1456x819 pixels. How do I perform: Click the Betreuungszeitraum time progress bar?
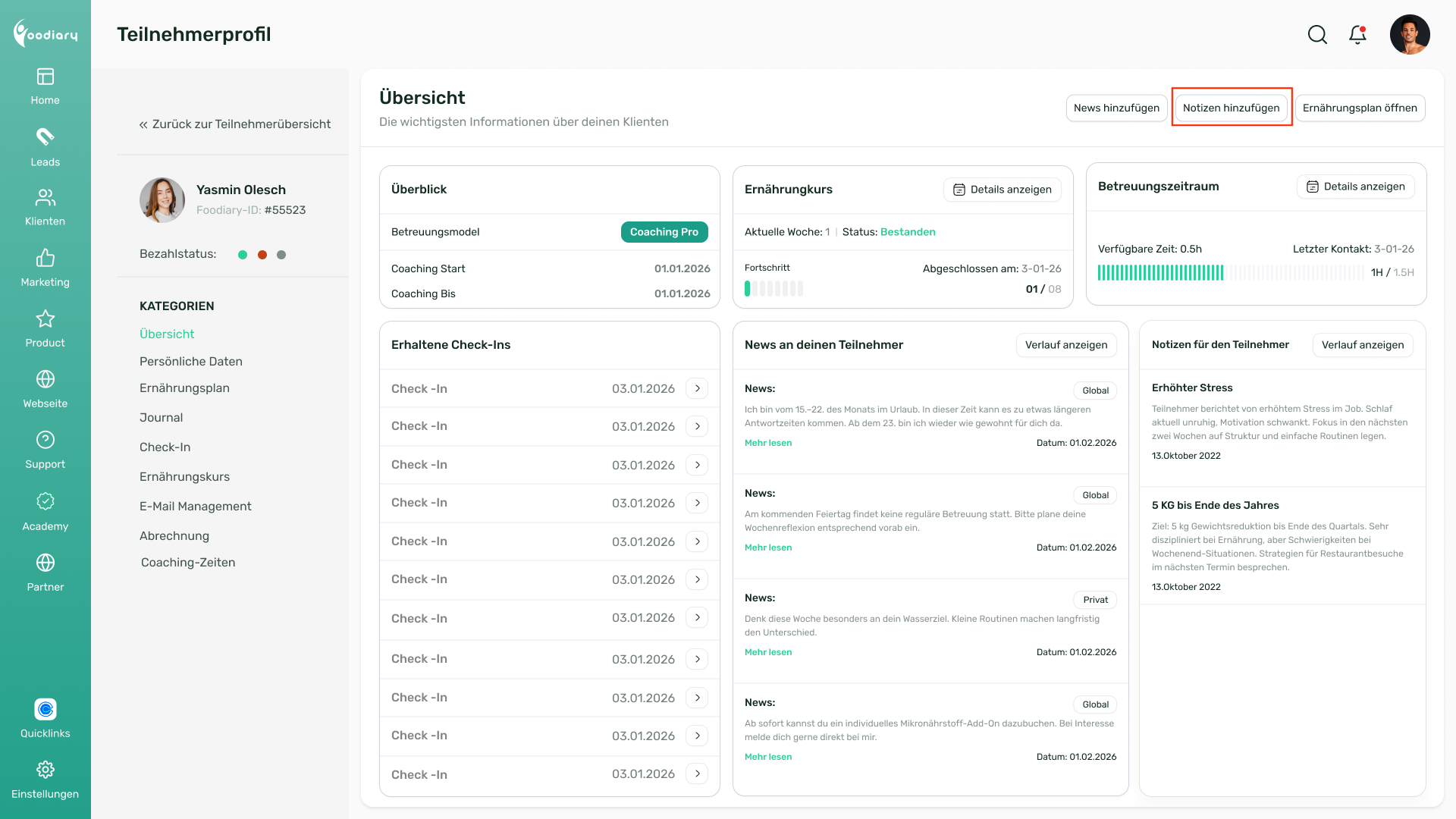(x=1230, y=272)
